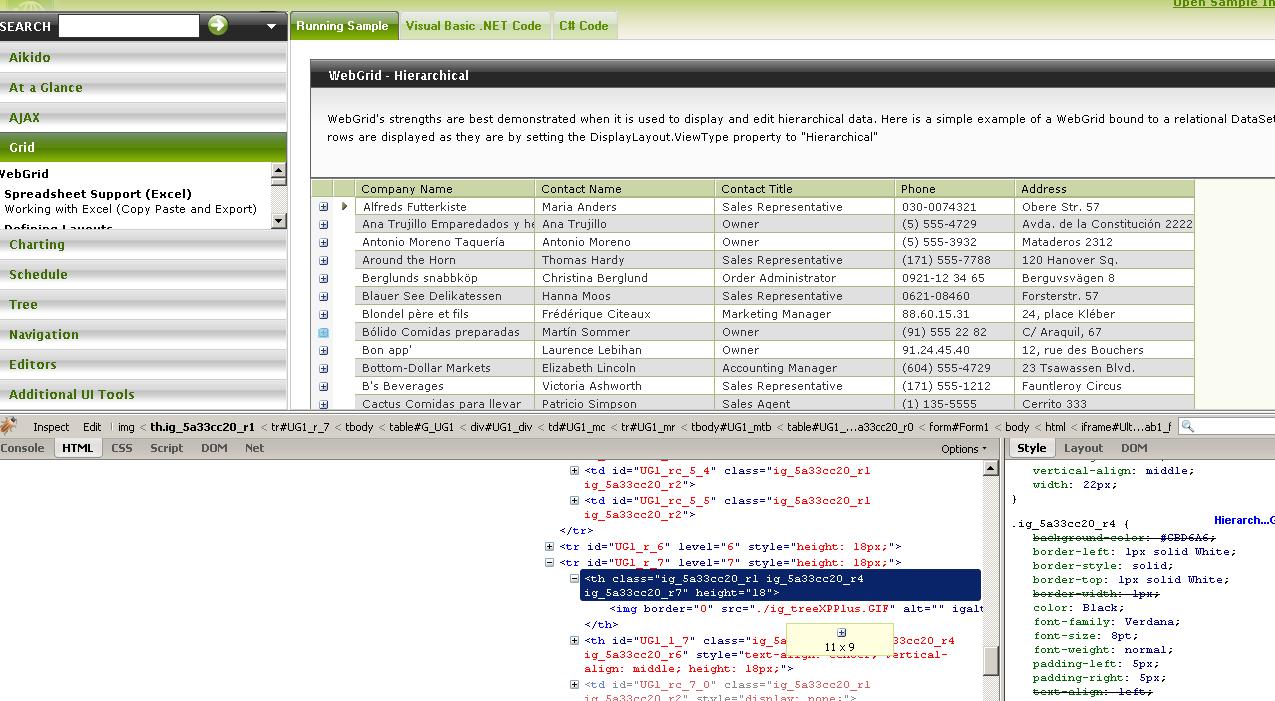
Task: Click inside the SEARCH text field
Action: (129, 25)
